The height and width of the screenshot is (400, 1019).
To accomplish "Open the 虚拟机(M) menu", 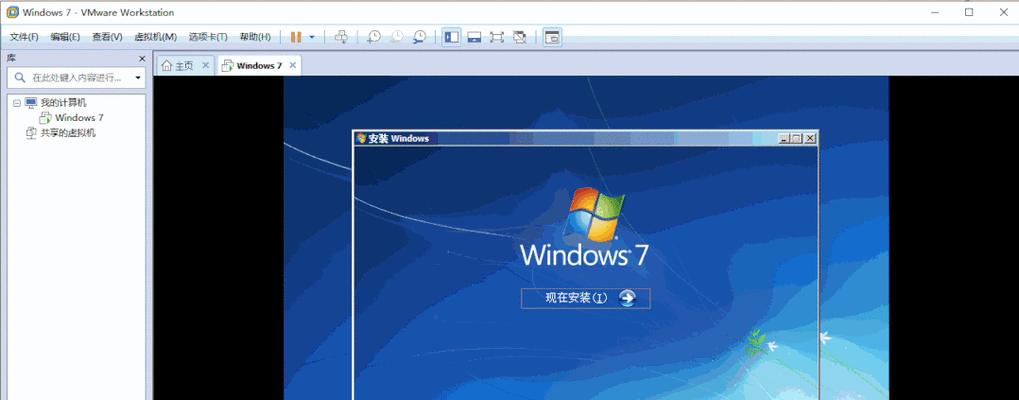I will (x=155, y=37).
